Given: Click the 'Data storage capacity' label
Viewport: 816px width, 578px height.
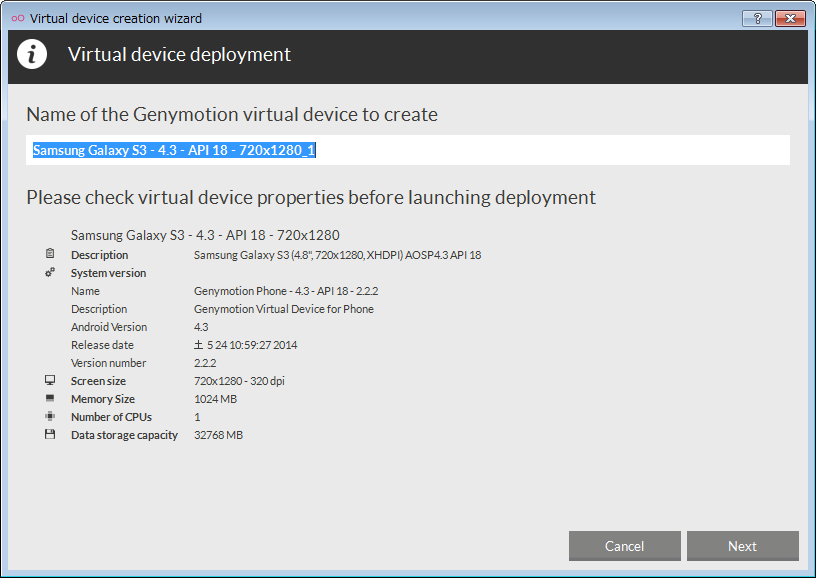Looking at the screenshot, I should [124, 435].
